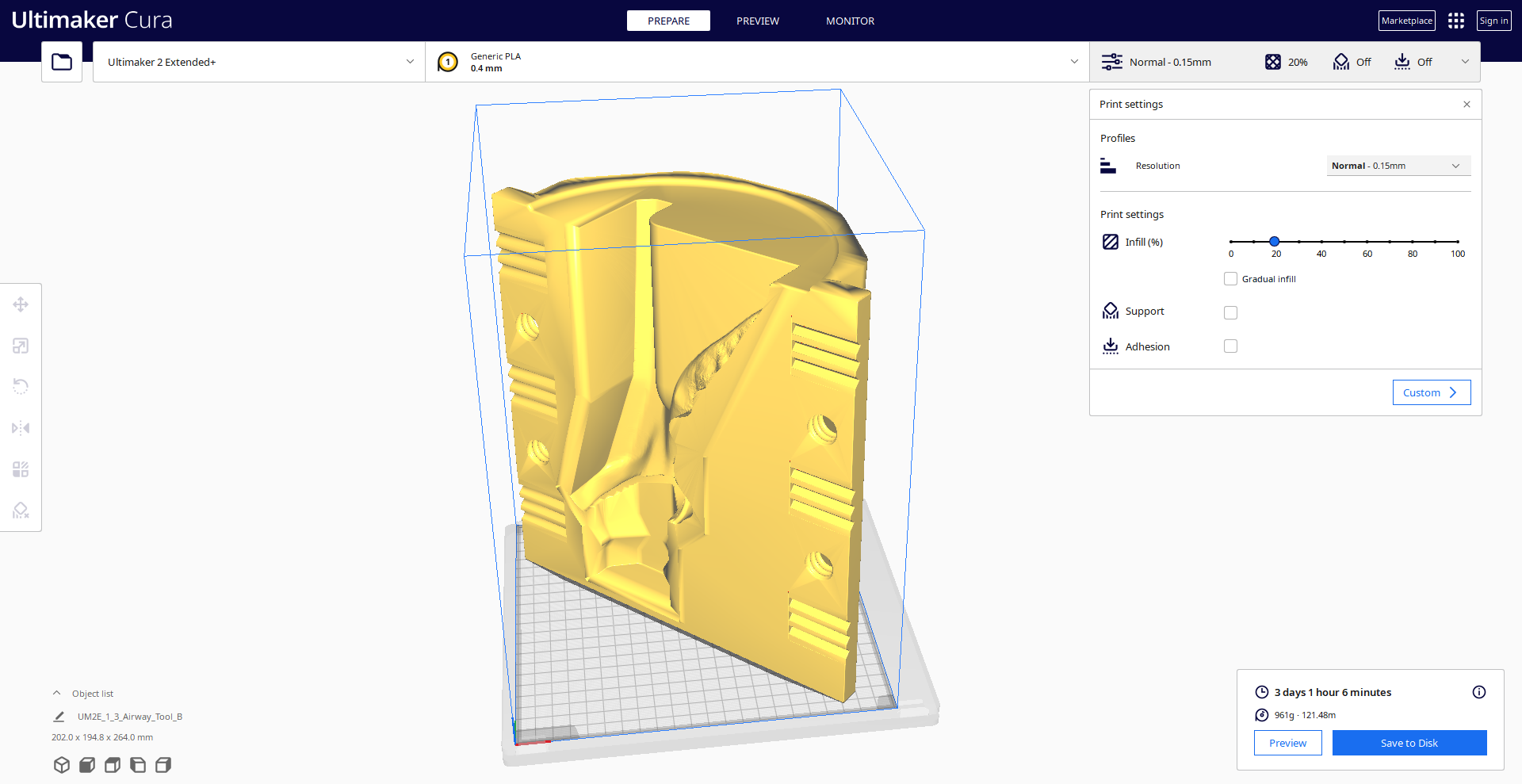Switch to the top view cube icon
This screenshot has width=1522, height=784.
pyautogui.click(x=113, y=765)
